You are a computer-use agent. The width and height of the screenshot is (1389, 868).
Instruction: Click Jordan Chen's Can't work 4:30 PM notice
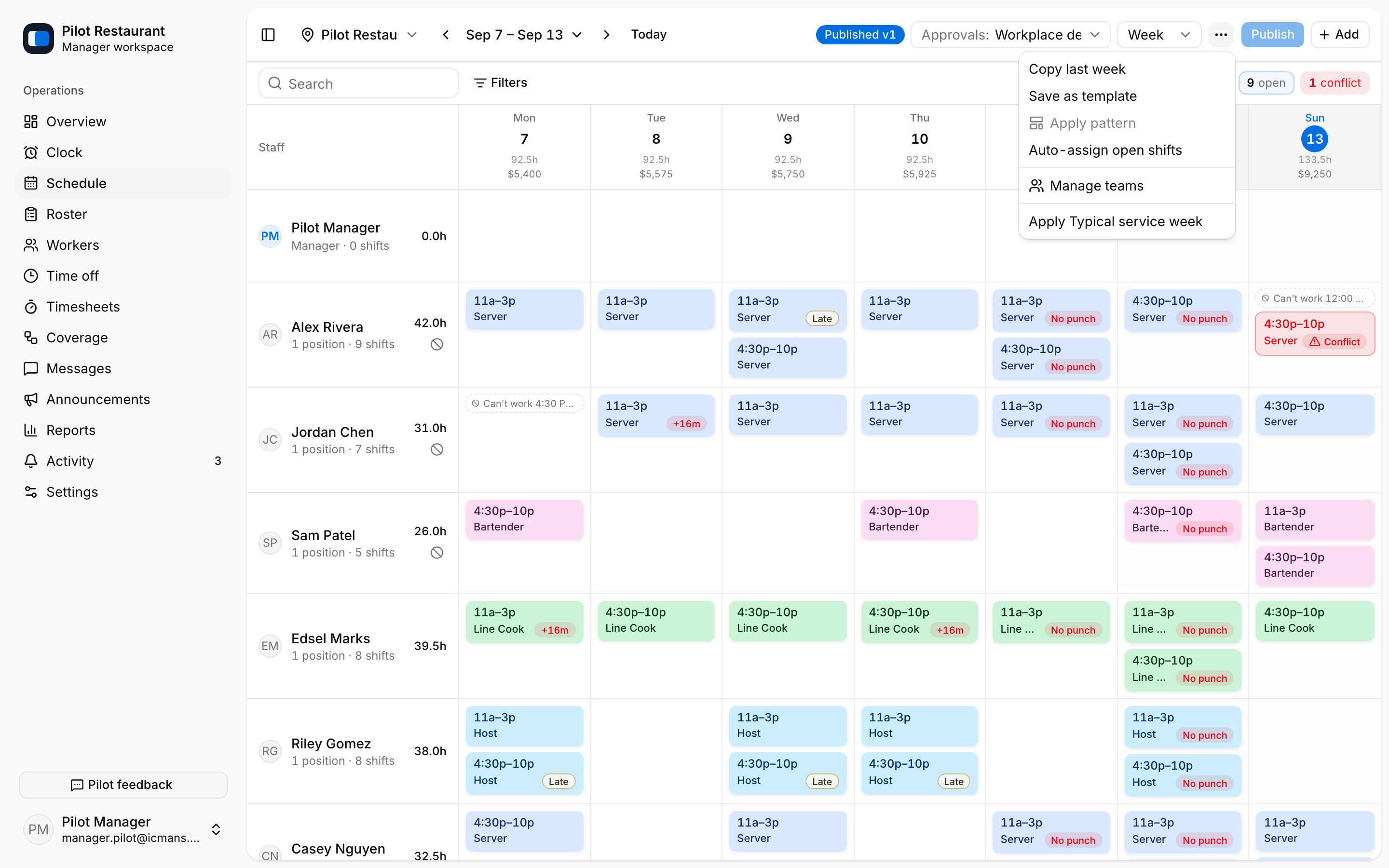pos(524,404)
